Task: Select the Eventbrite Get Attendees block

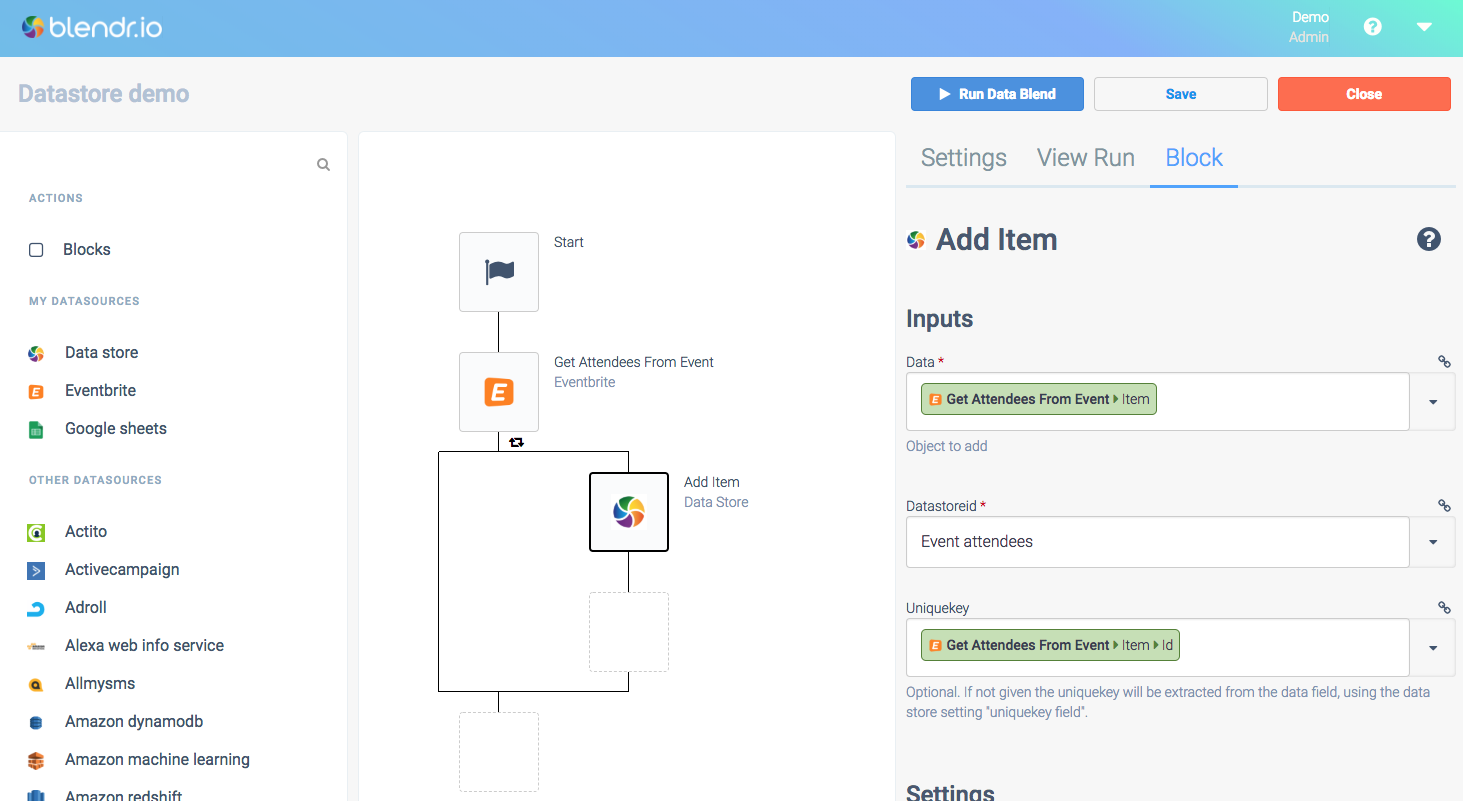Action: [499, 392]
